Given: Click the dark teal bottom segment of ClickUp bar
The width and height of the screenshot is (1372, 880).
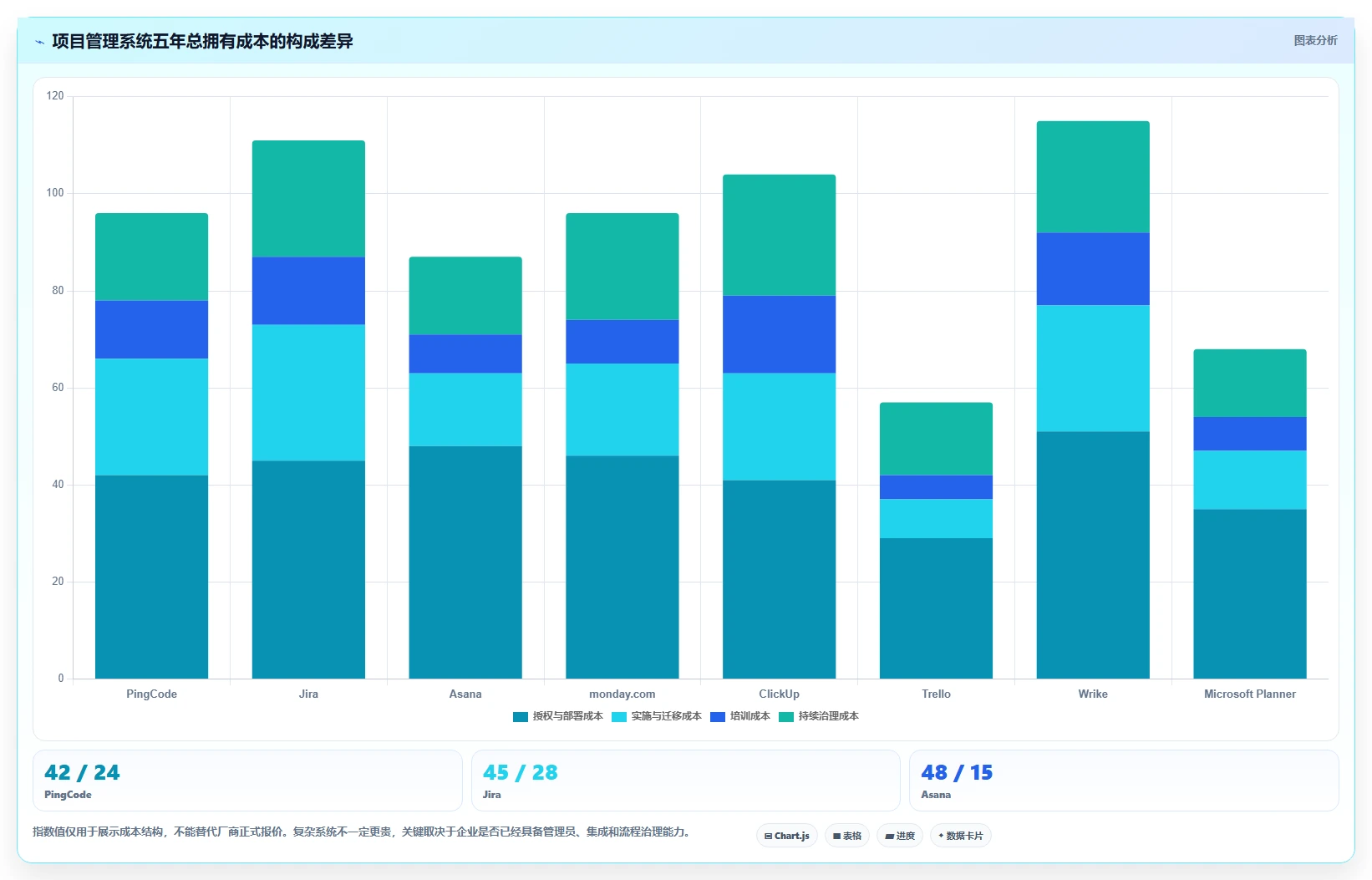Looking at the screenshot, I should coord(780,579).
